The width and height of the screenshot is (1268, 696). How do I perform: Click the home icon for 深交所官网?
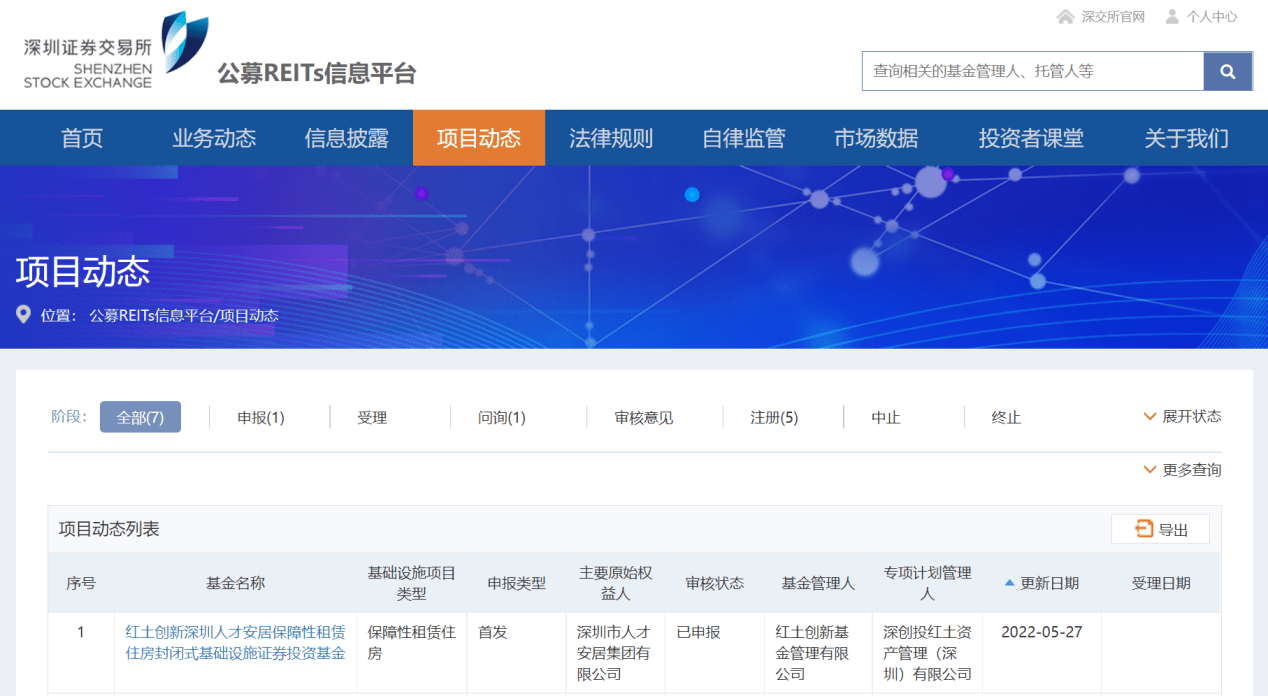[x=1065, y=17]
